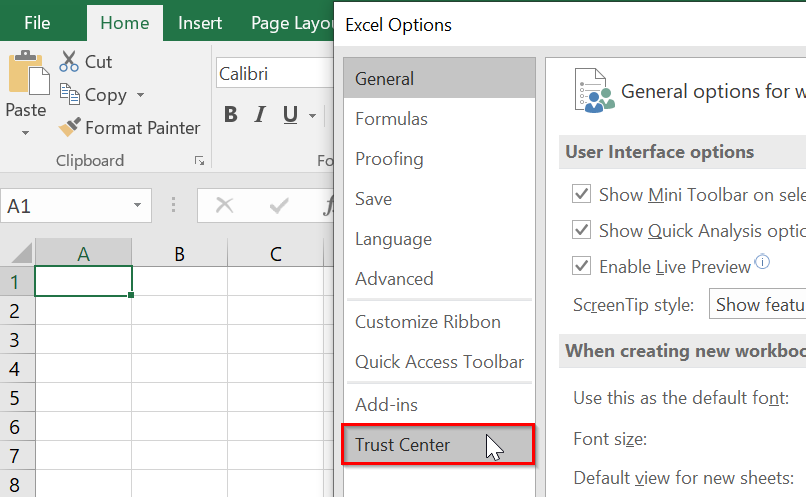The width and height of the screenshot is (806, 497).
Task: Toggle Show Mini Toolbar on selection checkbox
Action: click(581, 194)
